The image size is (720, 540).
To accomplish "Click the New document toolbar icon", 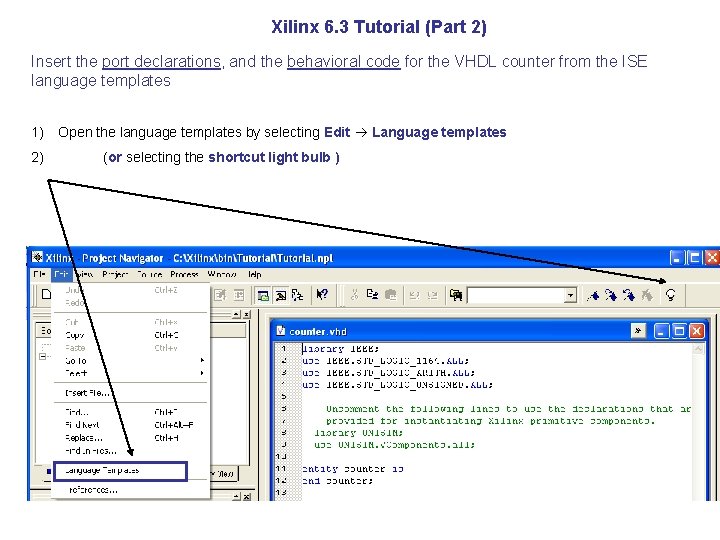I will tap(46, 294).
